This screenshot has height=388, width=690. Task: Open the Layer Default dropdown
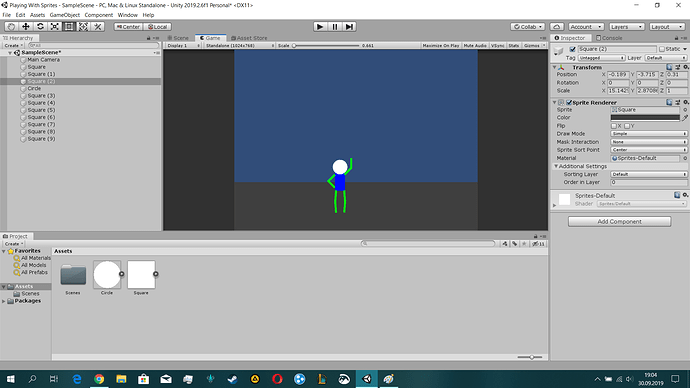coord(666,58)
